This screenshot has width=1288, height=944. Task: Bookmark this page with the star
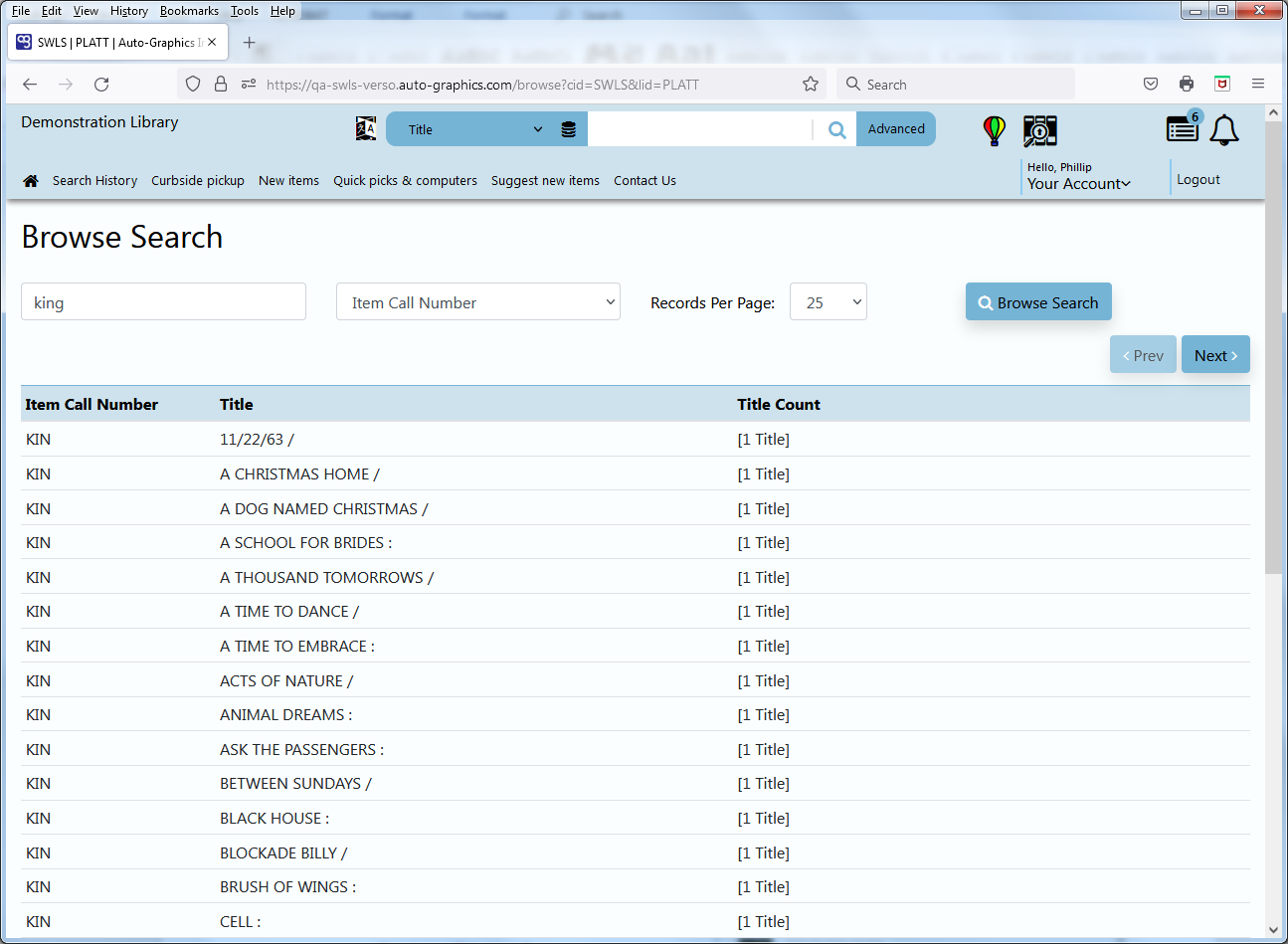811,85
